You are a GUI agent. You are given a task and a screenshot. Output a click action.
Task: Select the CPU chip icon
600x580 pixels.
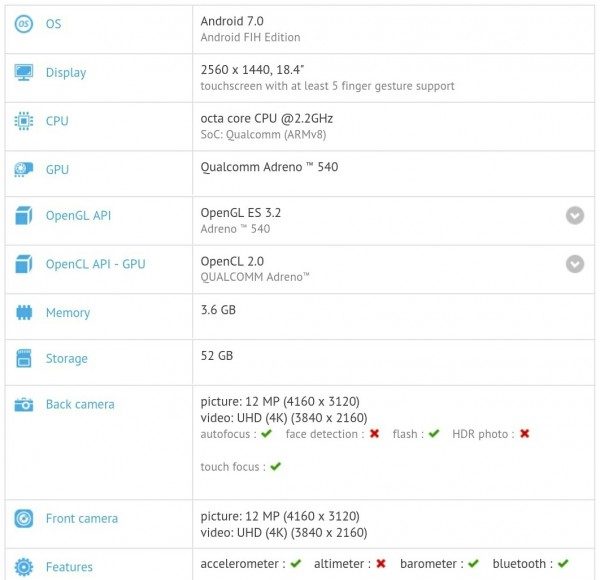pos(23,121)
